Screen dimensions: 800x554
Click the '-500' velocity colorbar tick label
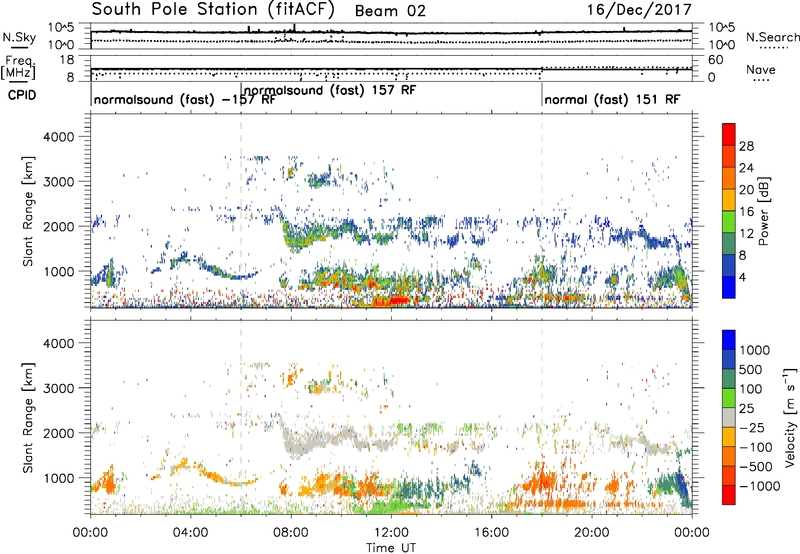(756, 467)
